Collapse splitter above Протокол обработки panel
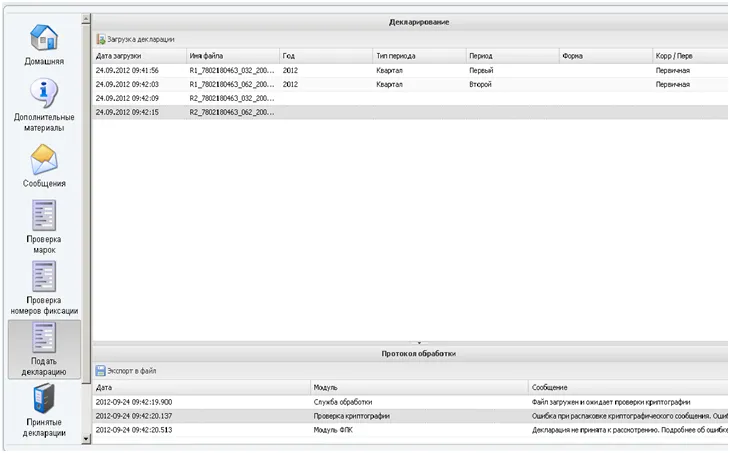The image size is (730, 453). pyautogui.click(x=419, y=343)
